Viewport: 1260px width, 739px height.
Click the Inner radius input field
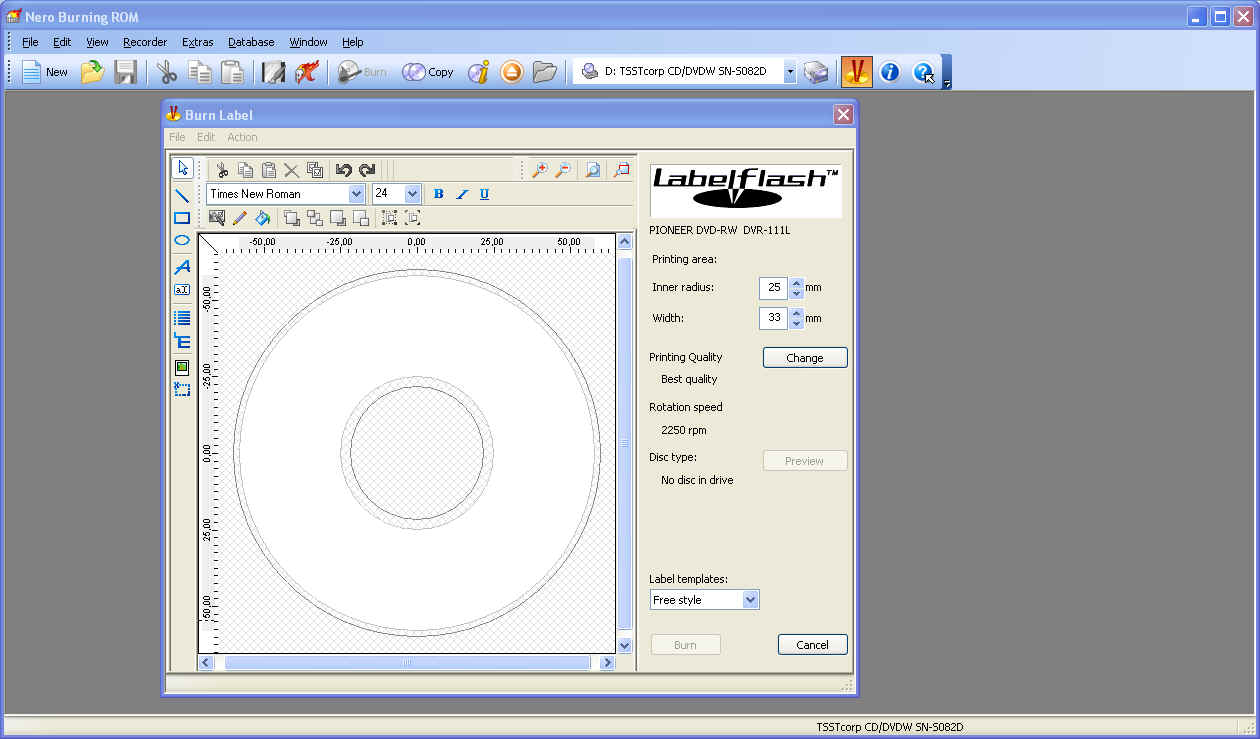[774, 288]
